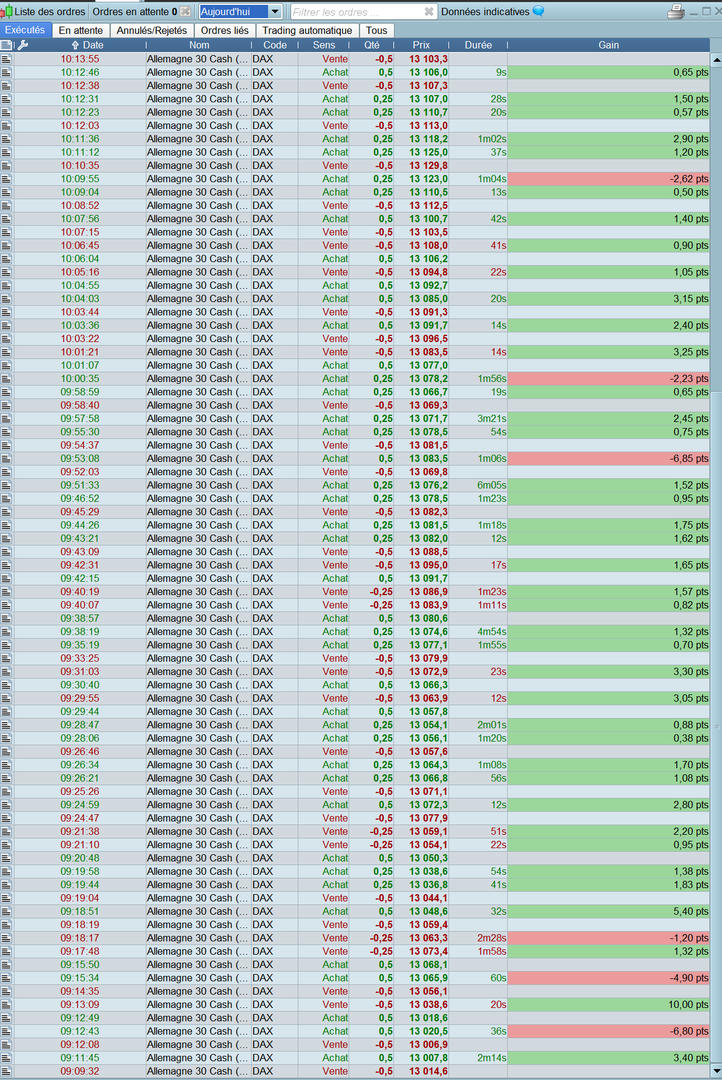Click the Données indicatives label
The height and width of the screenshot is (1080, 722).
click(x=485, y=12)
